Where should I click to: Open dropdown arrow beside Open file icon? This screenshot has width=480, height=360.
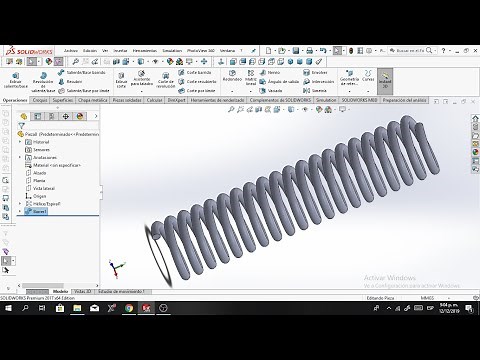(289, 51)
